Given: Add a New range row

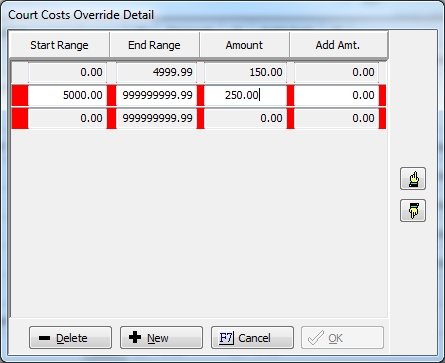Looking at the screenshot, I should (x=161, y=338).
